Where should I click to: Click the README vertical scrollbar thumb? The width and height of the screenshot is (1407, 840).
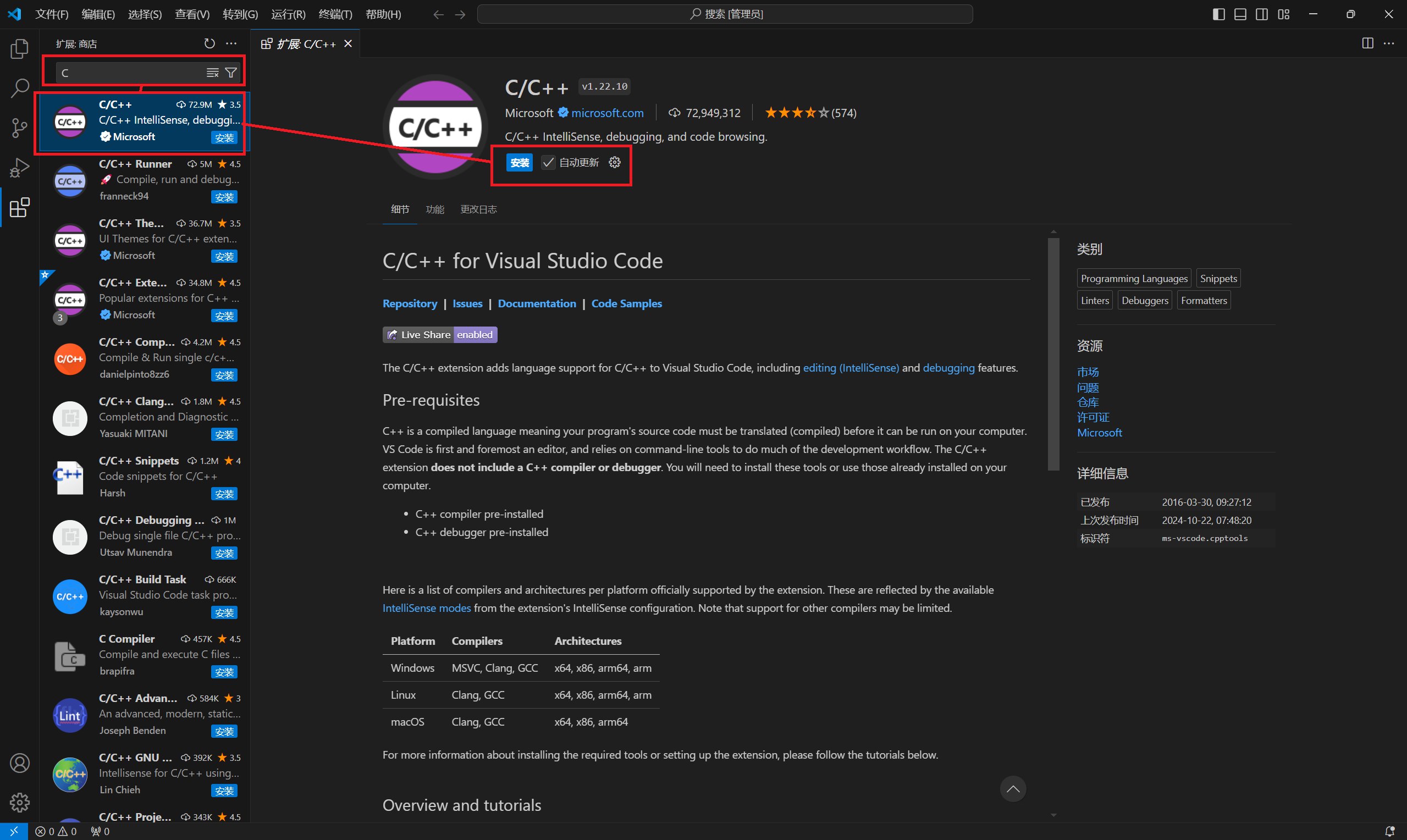pyautogui.click(x=1053, y=354)
